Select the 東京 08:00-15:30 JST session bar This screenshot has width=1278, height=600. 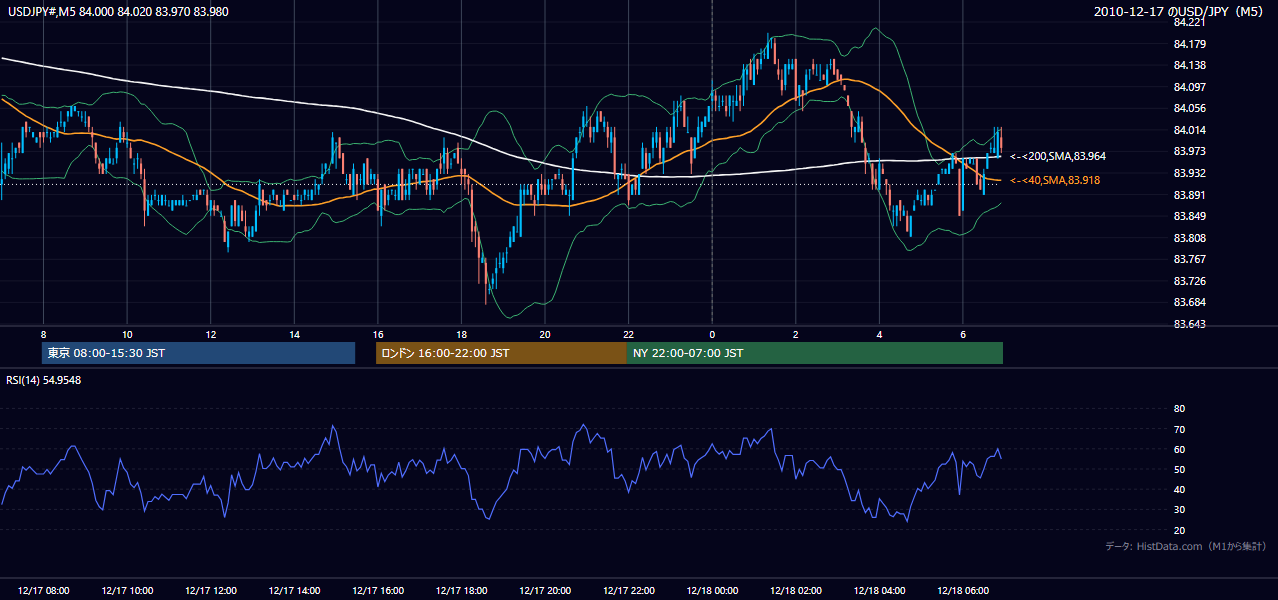point(198,353)
